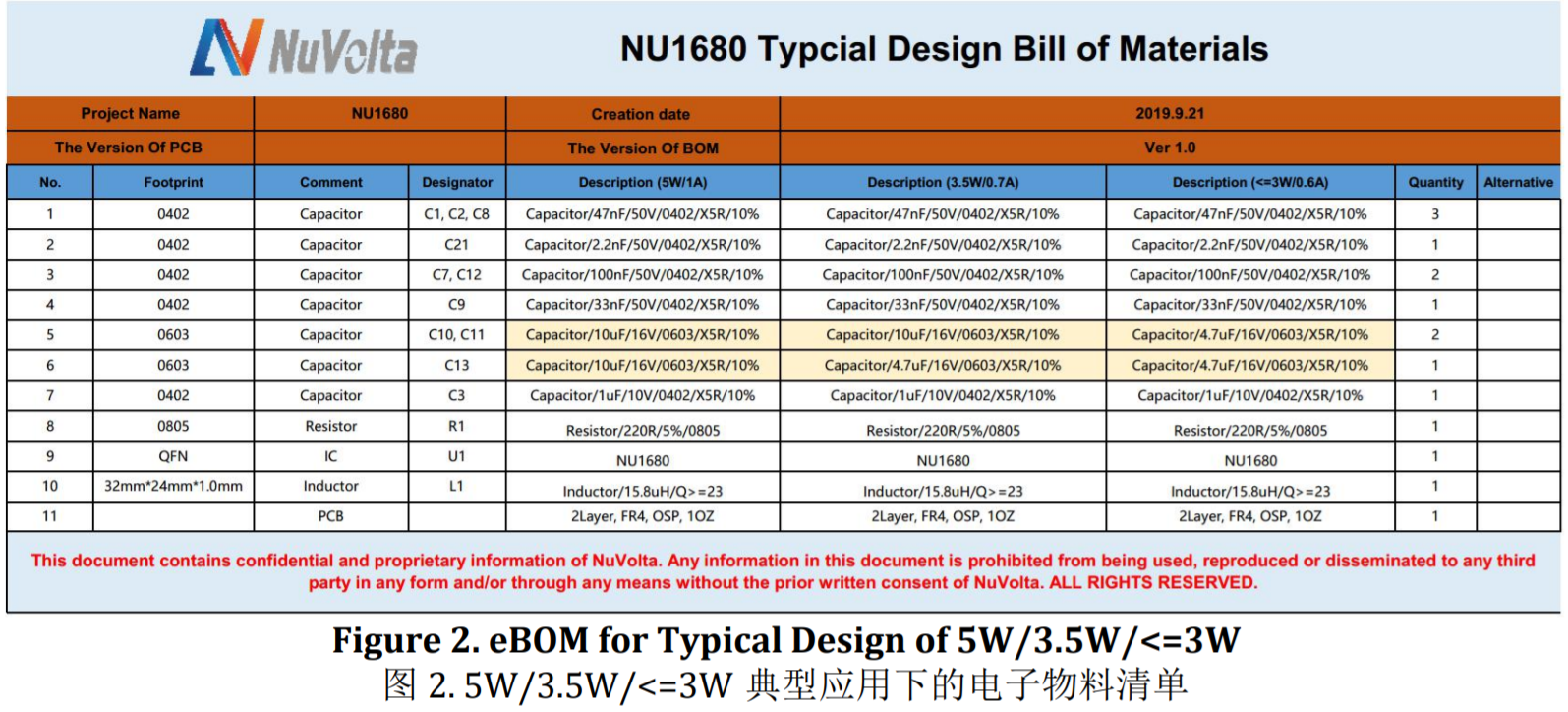Click the 'No.' column header
The width and height of the screenshot is (1568, 712).
[x=50, y=182]
